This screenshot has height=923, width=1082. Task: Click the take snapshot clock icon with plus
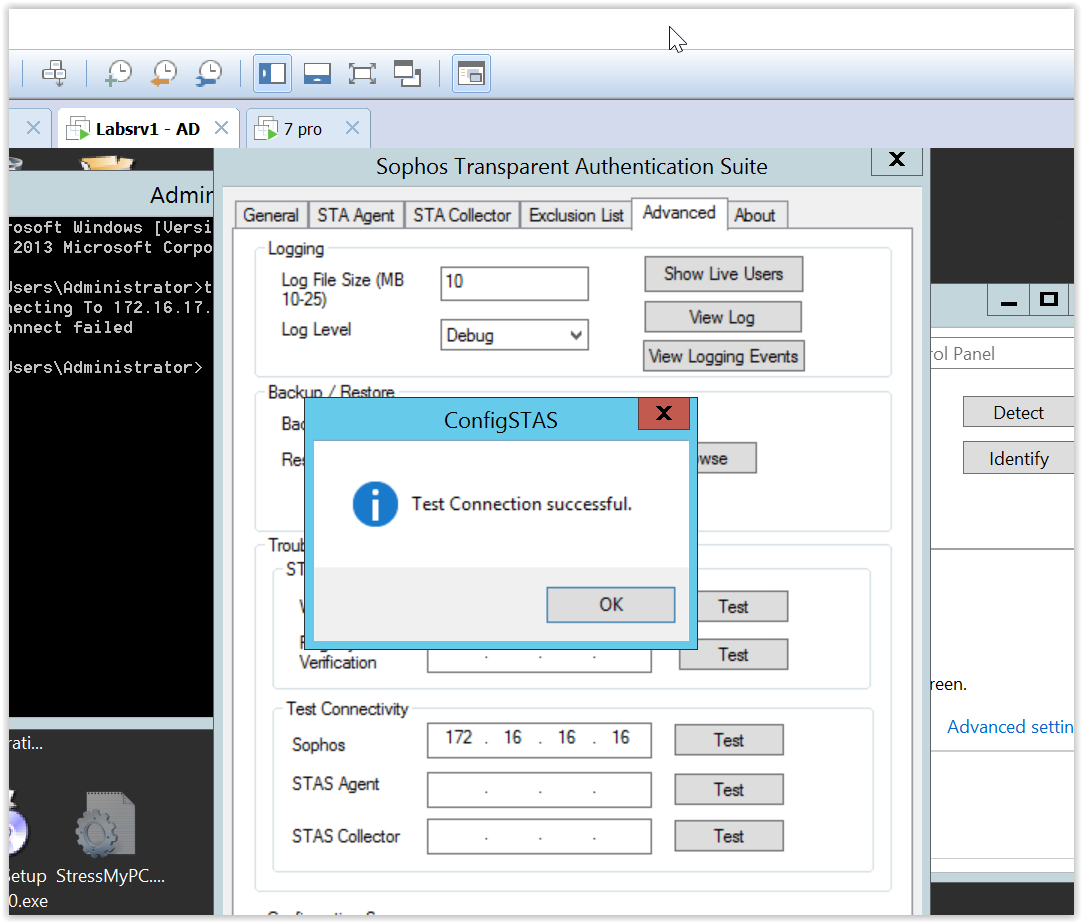click(x=119, y=73)
